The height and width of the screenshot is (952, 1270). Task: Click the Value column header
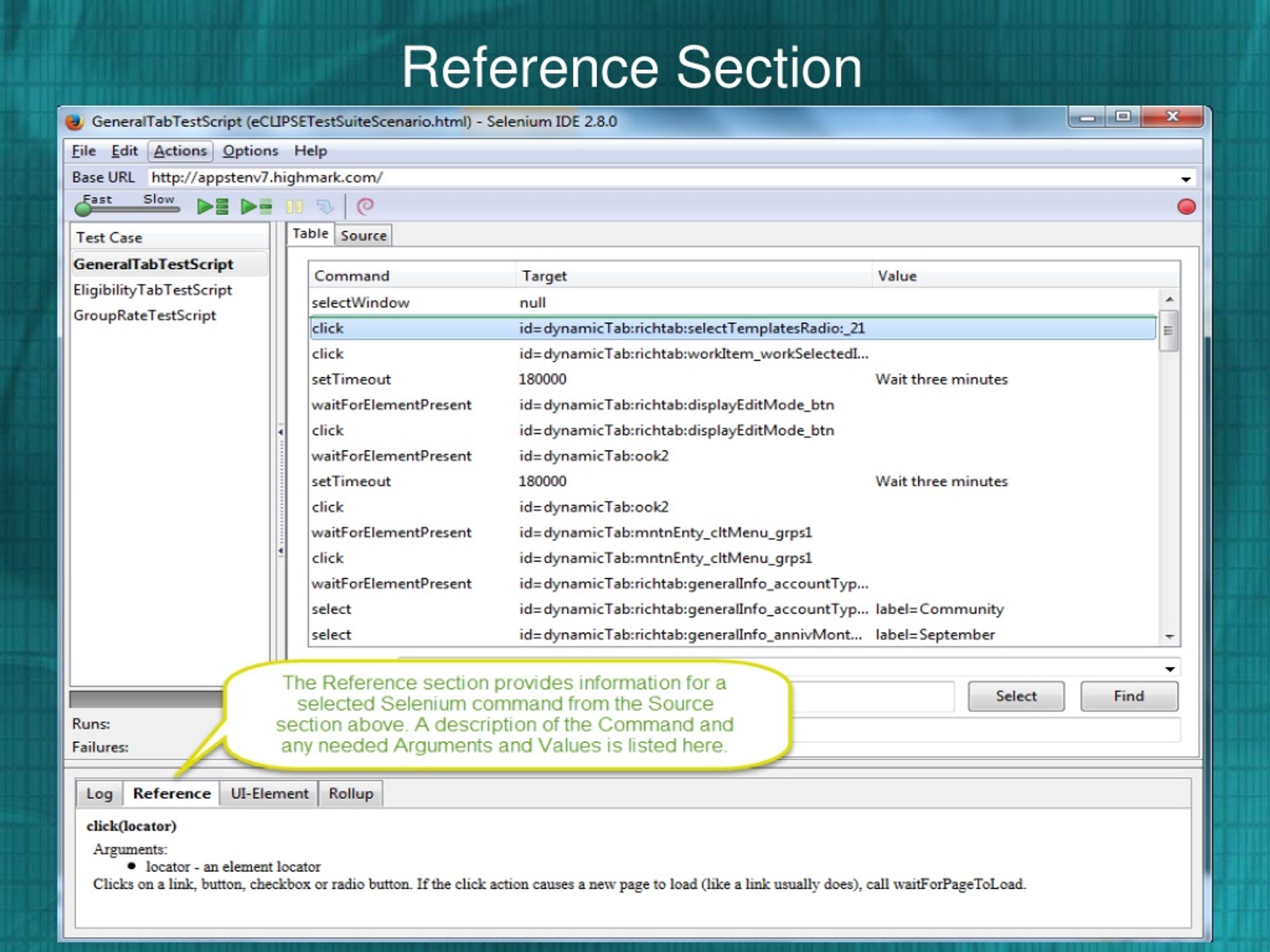click(x=1026, y=276)
